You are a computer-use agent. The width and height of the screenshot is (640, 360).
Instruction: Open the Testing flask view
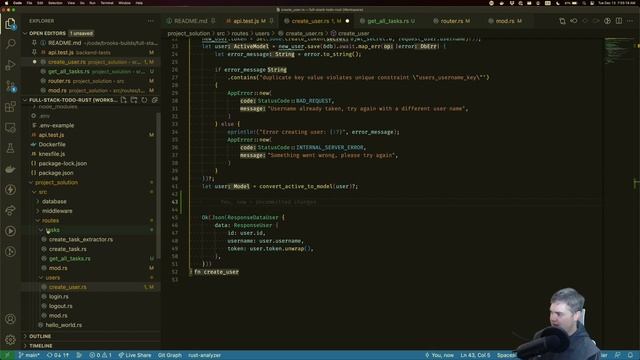point(10,148)
